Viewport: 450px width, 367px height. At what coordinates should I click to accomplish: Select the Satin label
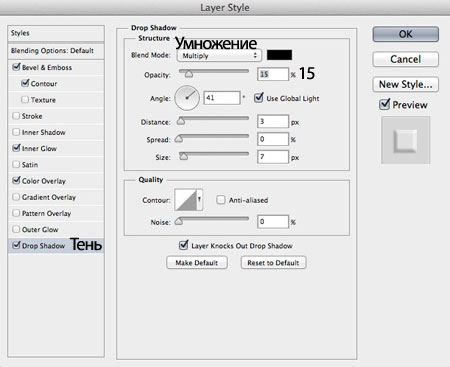30,165
